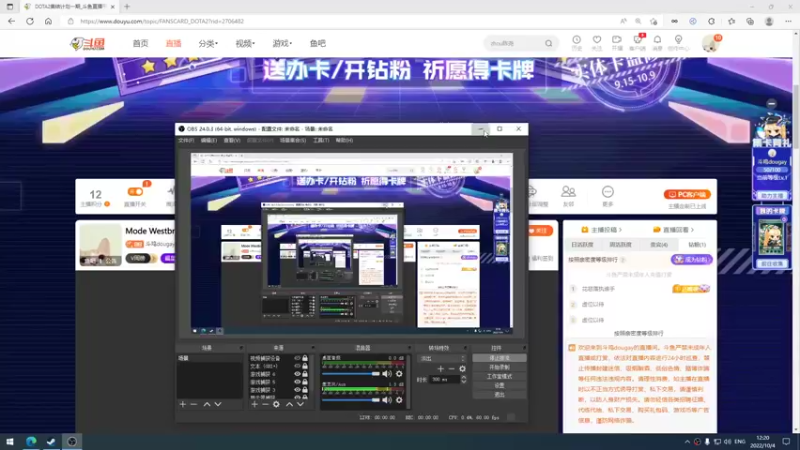Open mic/Aux settings gear in mixer

click(x=399, y=400)
